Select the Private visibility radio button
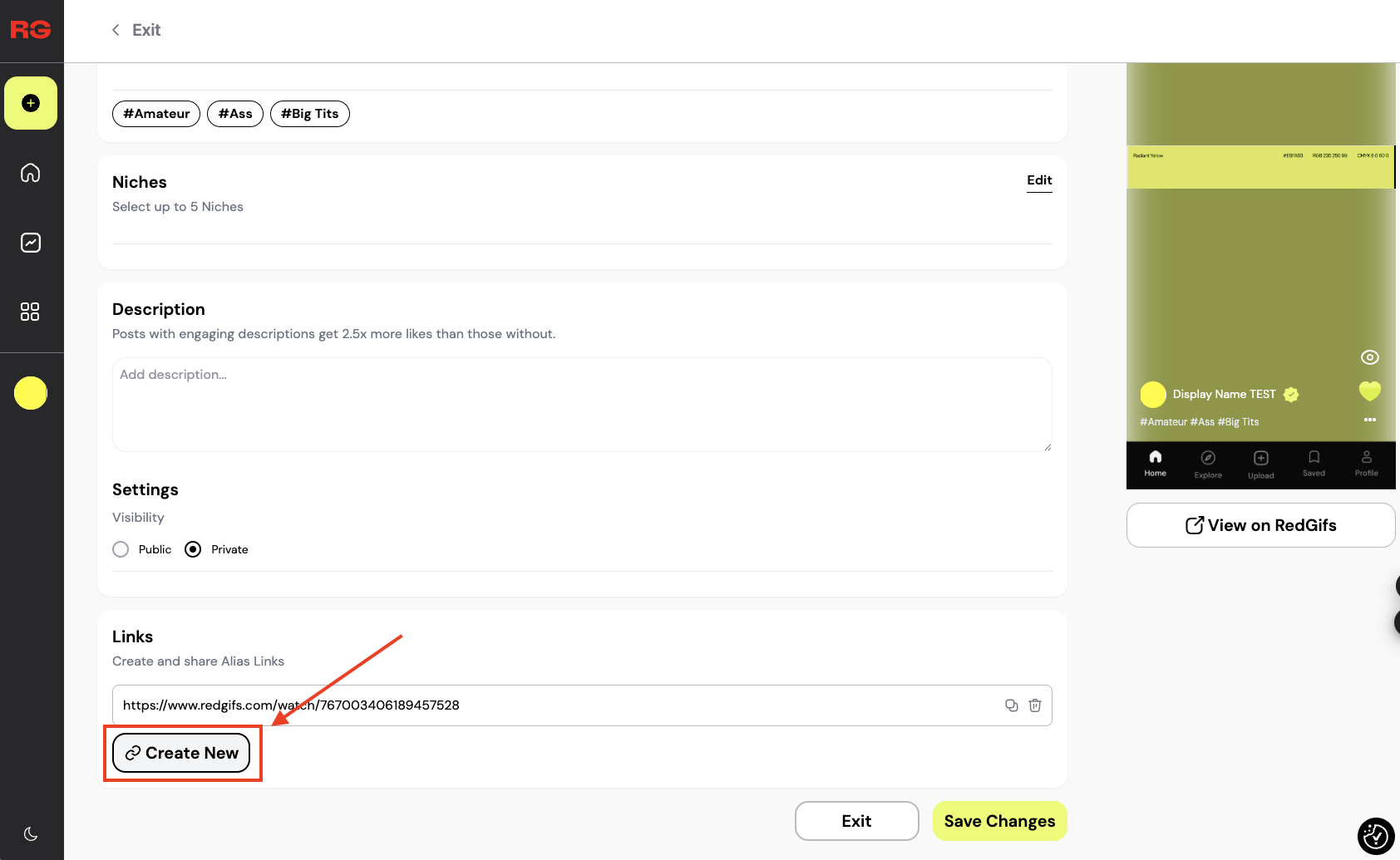This screenshot has width=1400, height=860. coord(192,549)
